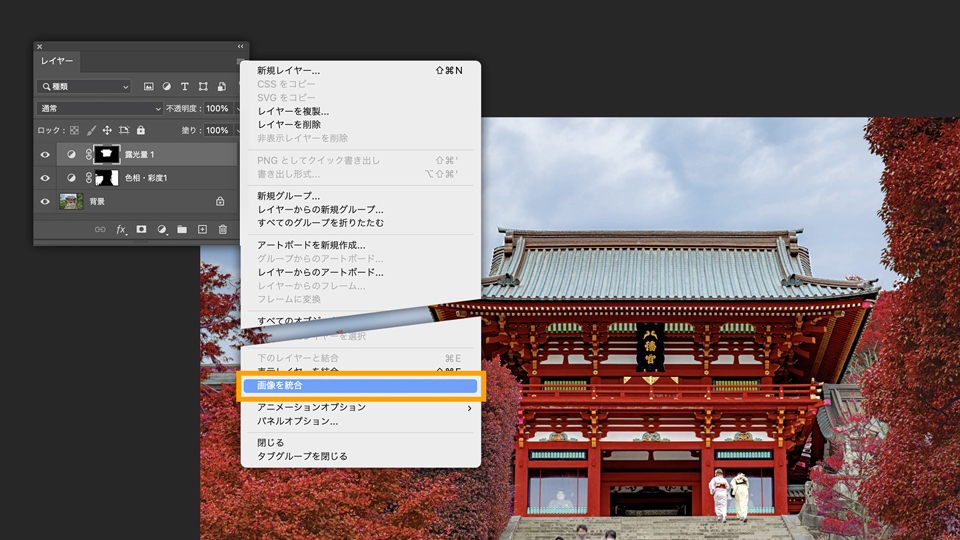Click the 塗り 100% value field
This screenshot has width=960, height=540.
[217, 130]
